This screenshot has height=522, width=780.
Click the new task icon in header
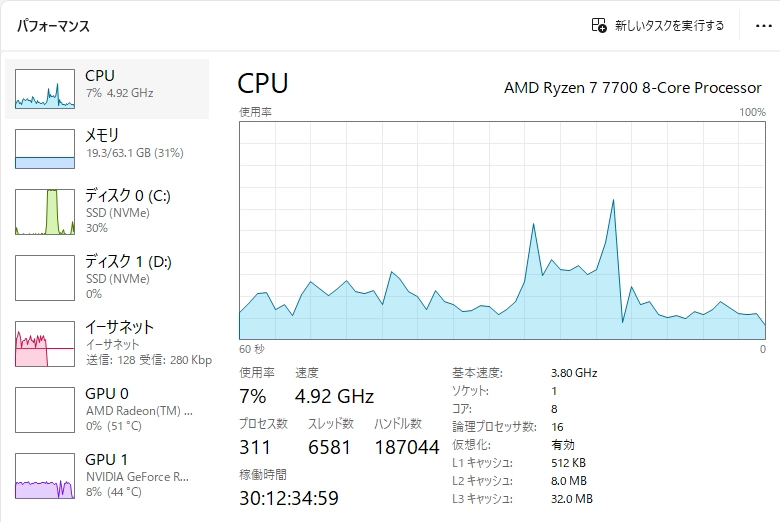(x=599, y=26)
